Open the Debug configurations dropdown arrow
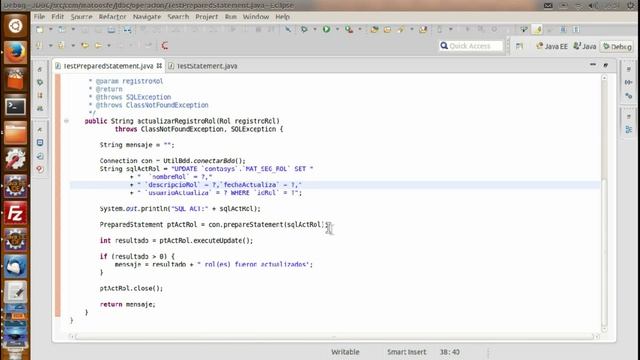Image resolution: width=640 pixels, height=360 pixels. pos(315,29)
